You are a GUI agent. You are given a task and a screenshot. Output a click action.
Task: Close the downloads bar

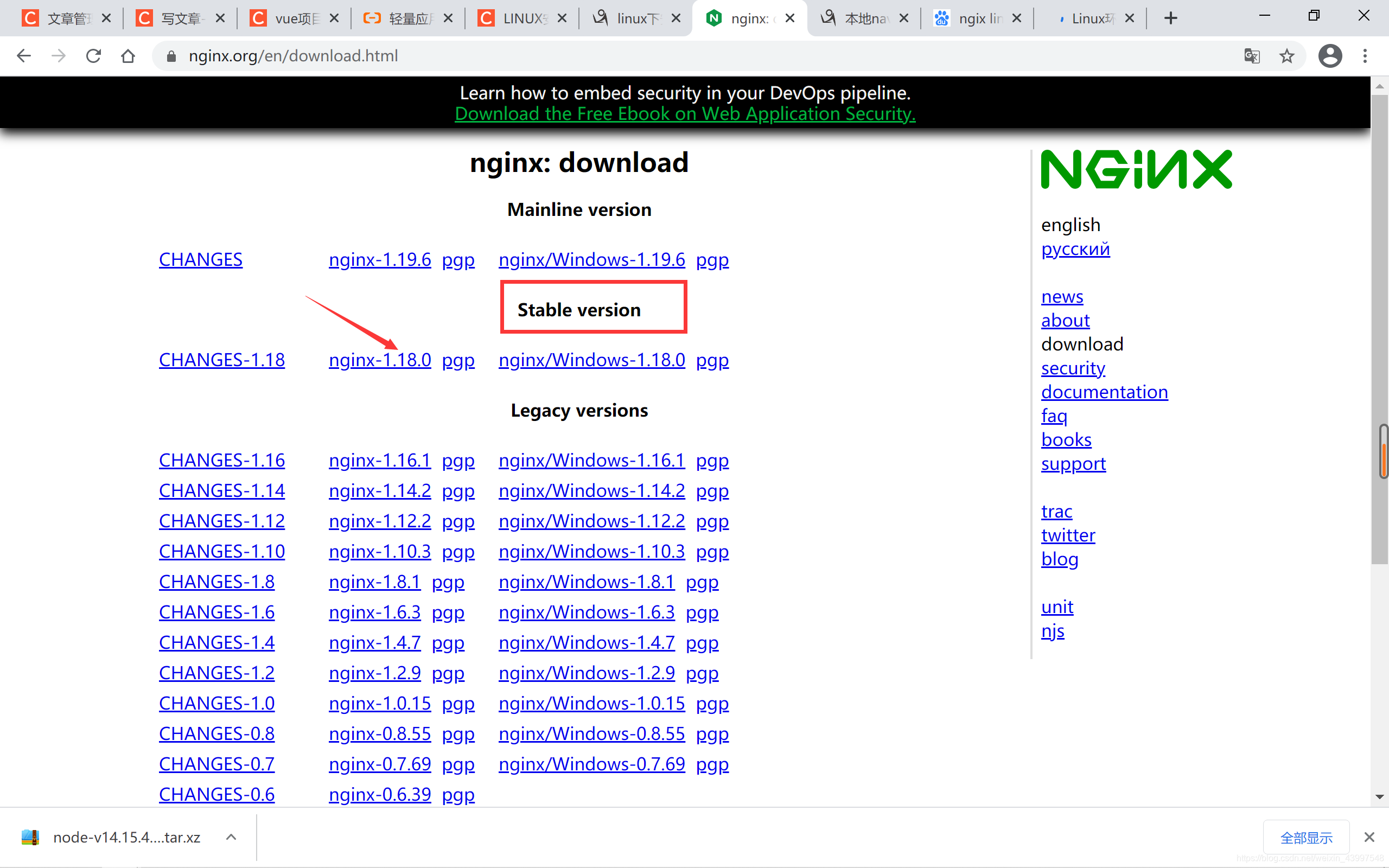click(1369, 837)
